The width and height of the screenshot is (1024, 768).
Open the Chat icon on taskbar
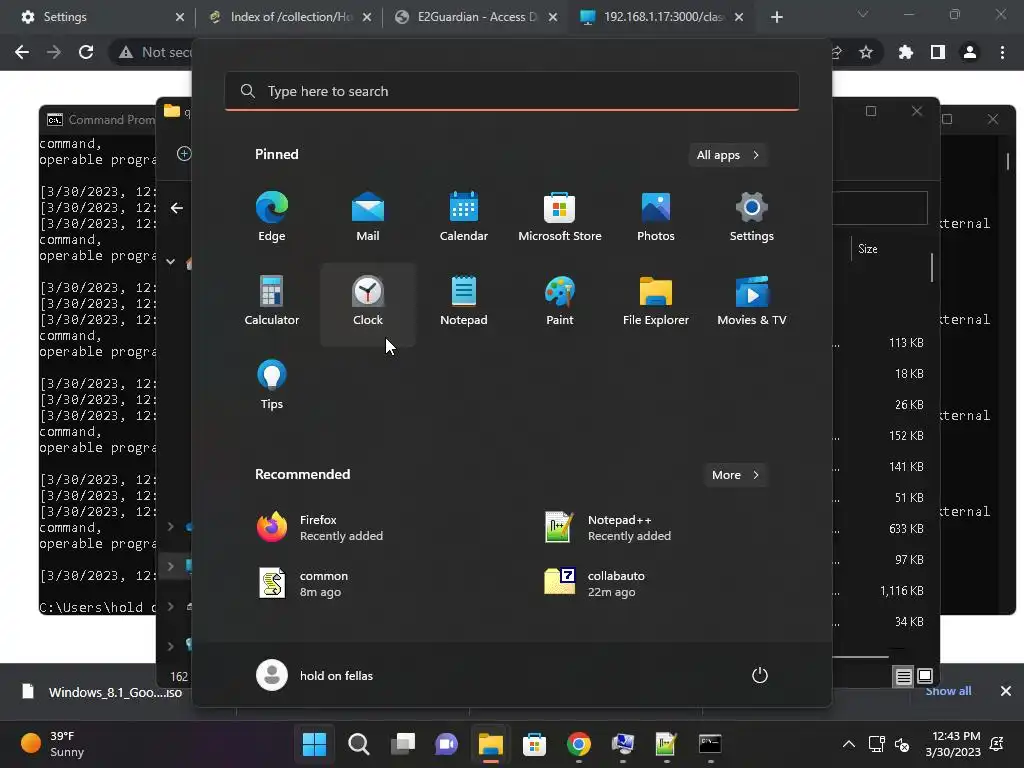[447, 744]
